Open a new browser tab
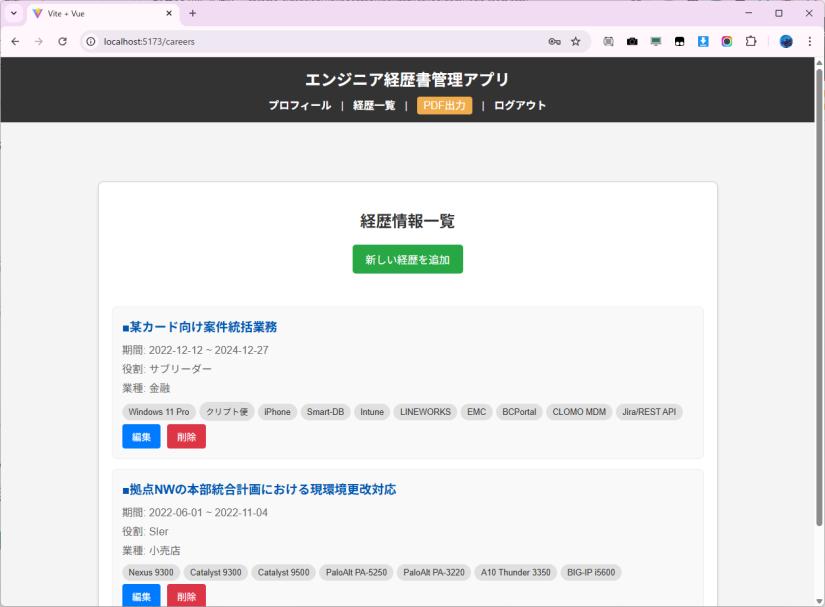Image resolution: width=825 pixels, height=607 pixels. (x=193, y=13)
